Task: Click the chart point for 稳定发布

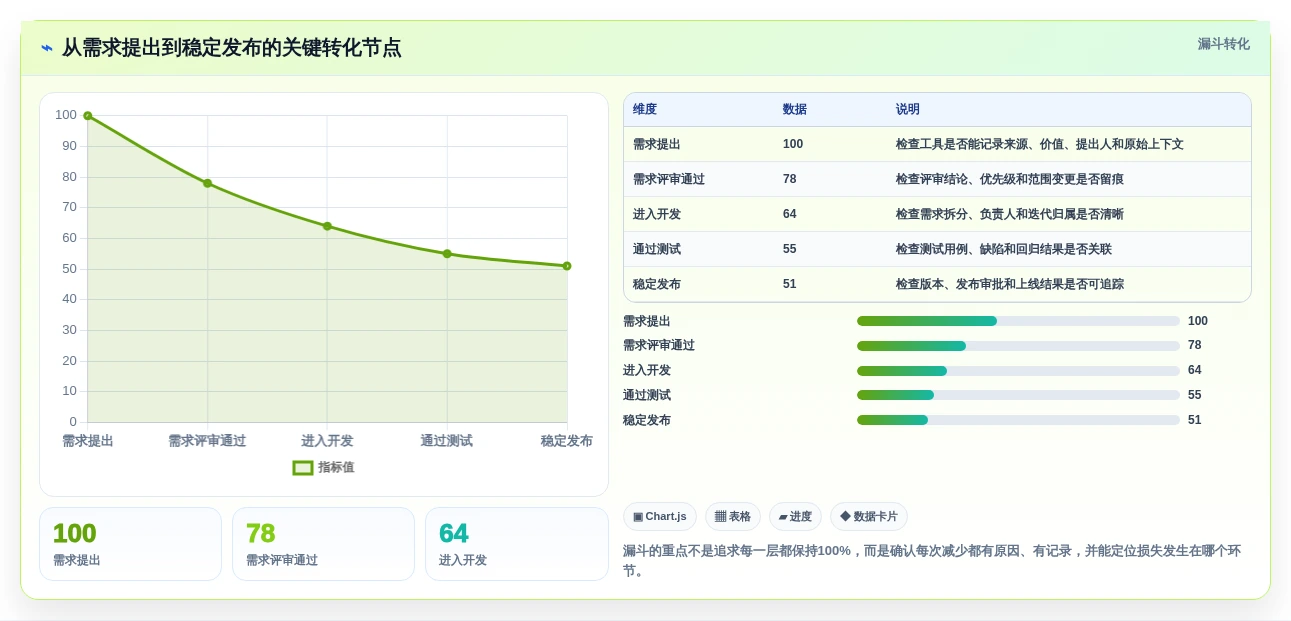Action: 567,266
